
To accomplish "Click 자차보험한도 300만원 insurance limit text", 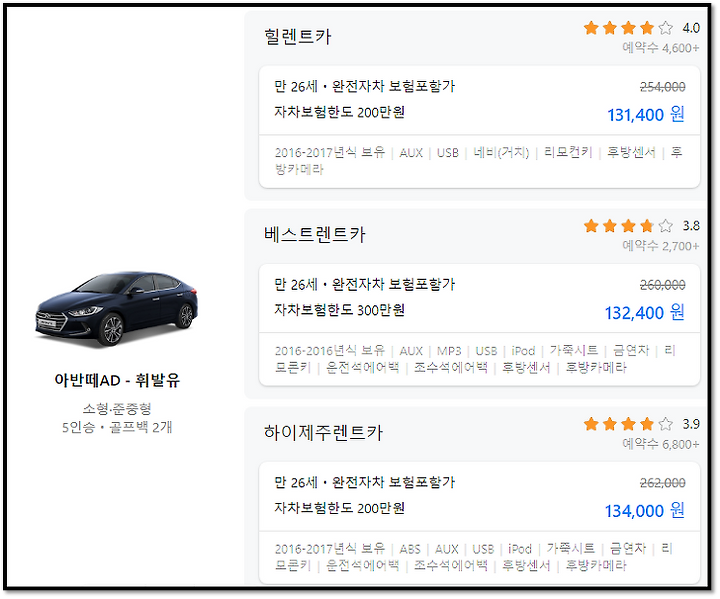I will coord(339,310).
